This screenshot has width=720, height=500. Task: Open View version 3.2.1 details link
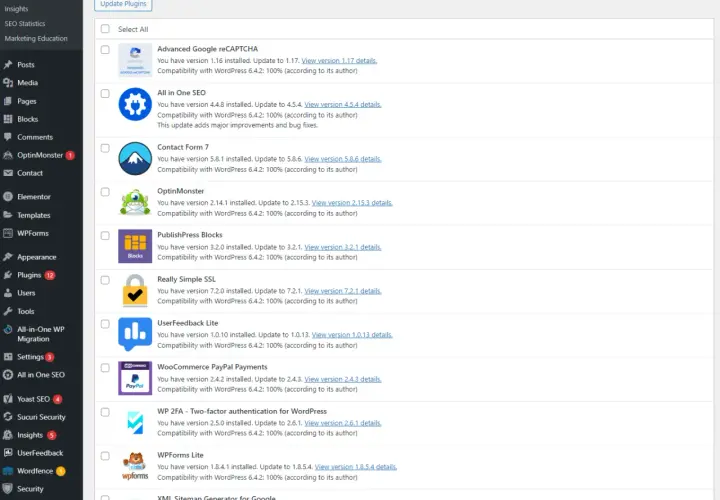coord(343,247)
